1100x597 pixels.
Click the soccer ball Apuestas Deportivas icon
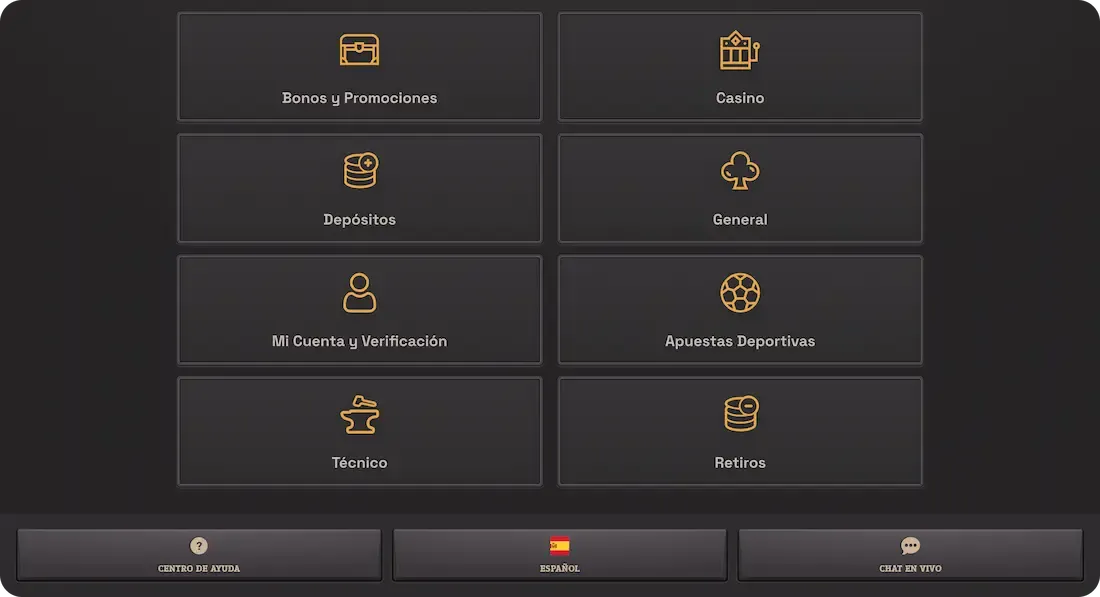pos(739,293)
